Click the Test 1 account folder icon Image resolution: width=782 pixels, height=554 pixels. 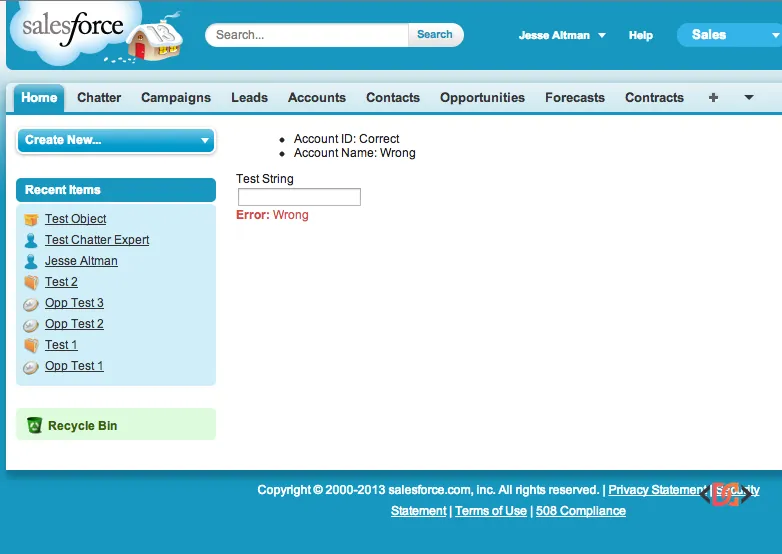click(31, 345)
